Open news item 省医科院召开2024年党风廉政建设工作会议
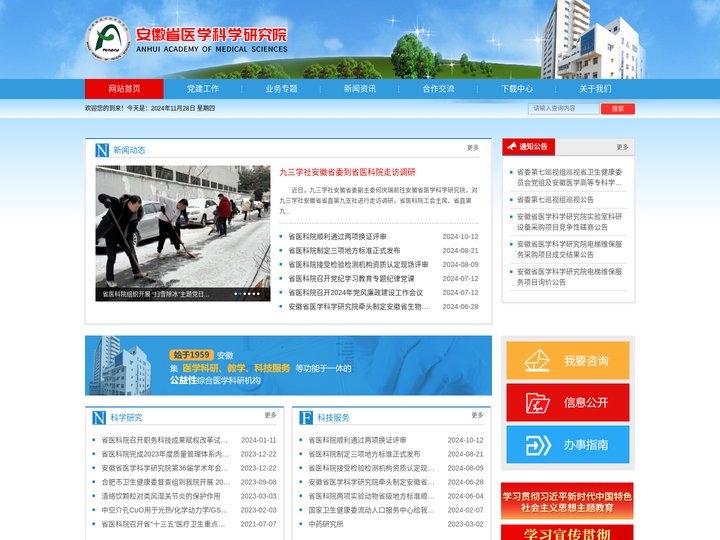Screen dimensions: 720x540 [x=356, y=292]
